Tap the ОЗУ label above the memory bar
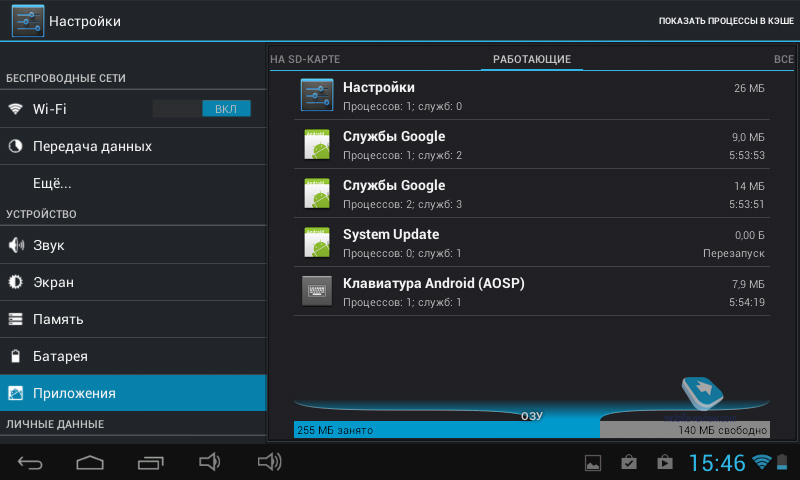The image size is (800, 480). (532, 416)
